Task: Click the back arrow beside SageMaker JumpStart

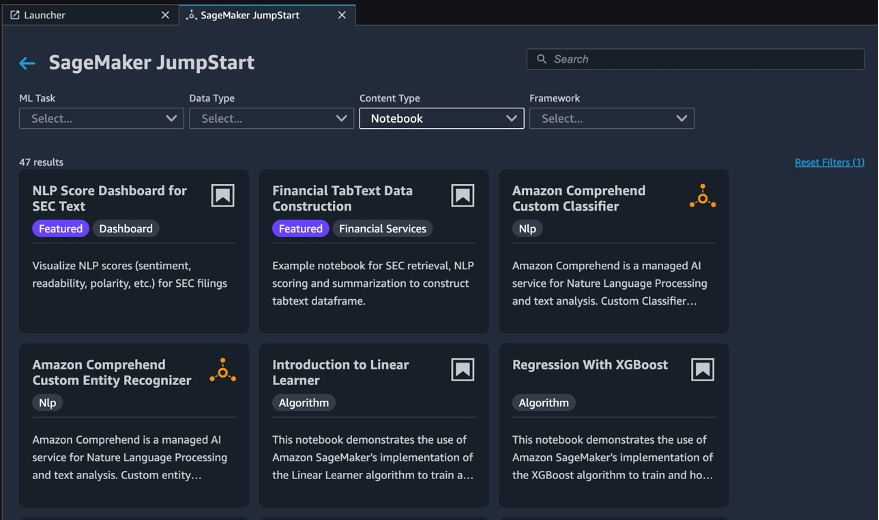Action: click(27, 63)
